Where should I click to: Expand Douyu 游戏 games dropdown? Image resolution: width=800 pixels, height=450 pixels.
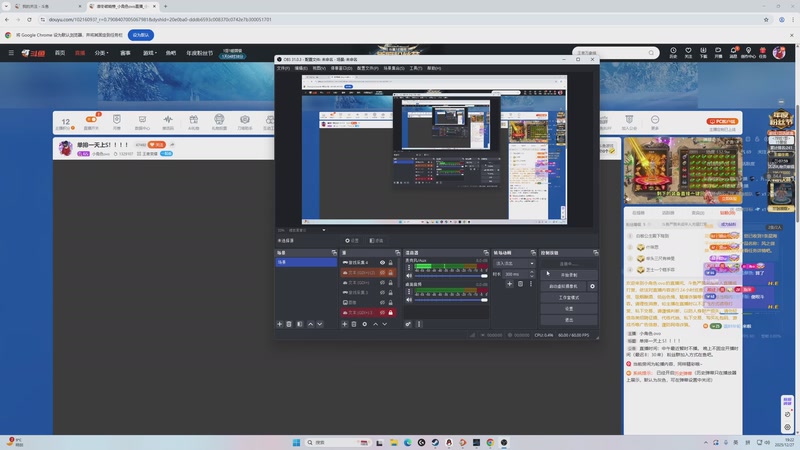coord(149,53)
